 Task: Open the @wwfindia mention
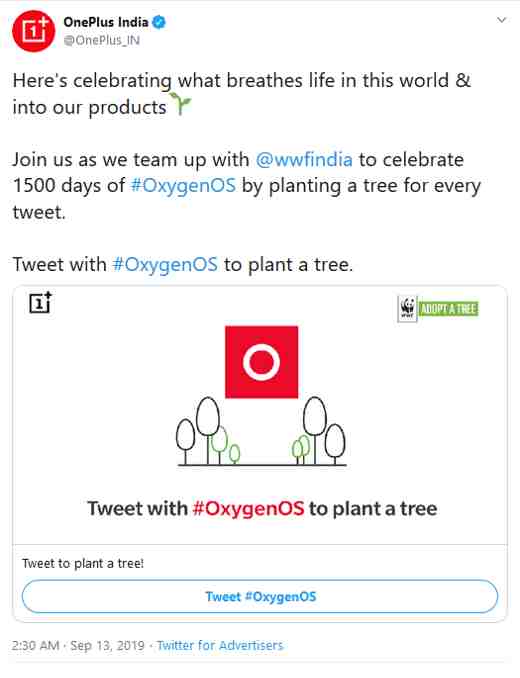pos(304,160)
